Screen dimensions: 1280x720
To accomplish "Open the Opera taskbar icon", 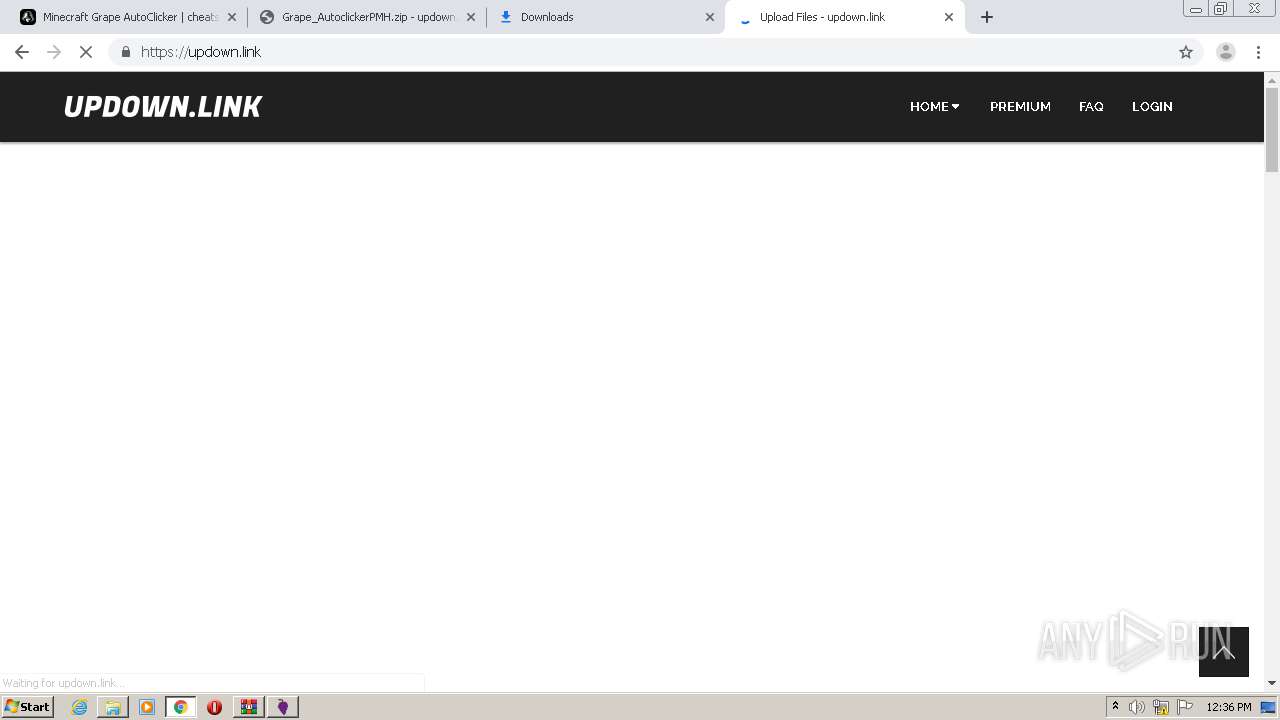I will pos(214,707).
